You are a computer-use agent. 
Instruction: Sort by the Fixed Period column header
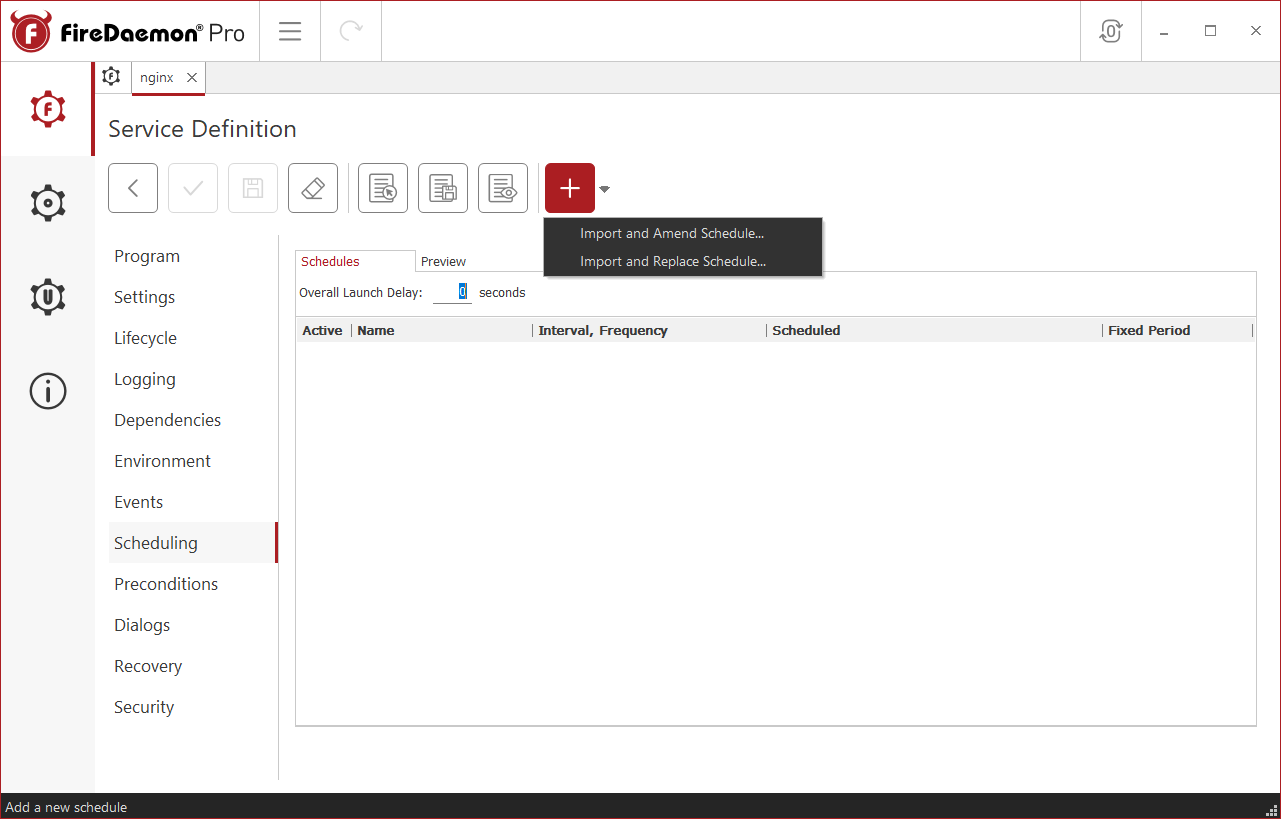click(x=1177, y=330)
